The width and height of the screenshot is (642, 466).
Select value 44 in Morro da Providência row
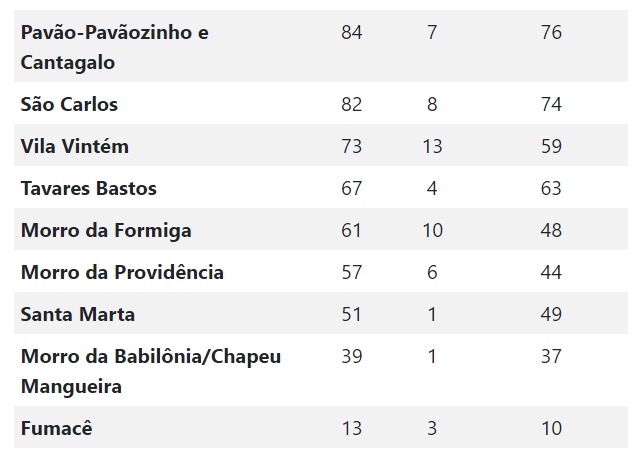pos(551,272)
